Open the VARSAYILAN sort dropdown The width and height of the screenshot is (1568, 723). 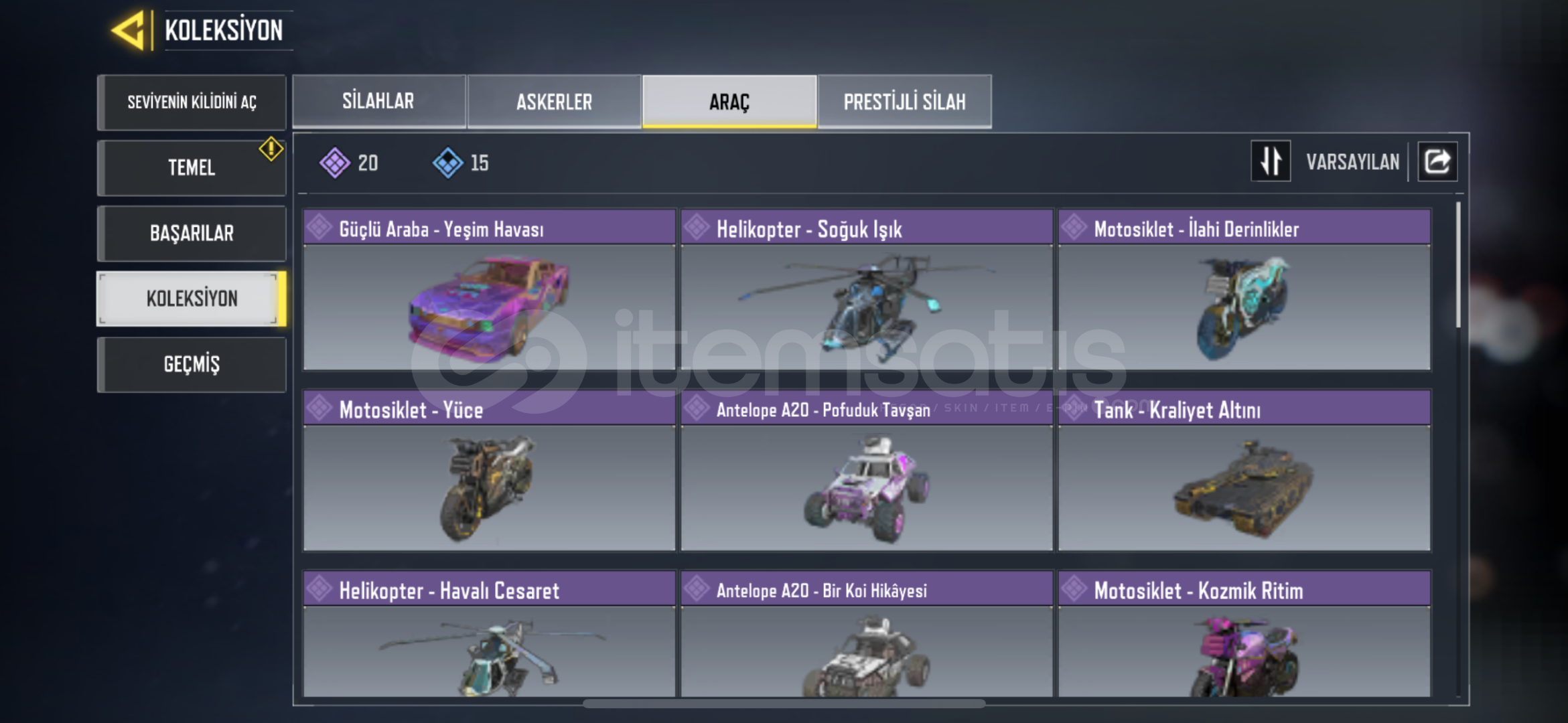(1352, 162)
